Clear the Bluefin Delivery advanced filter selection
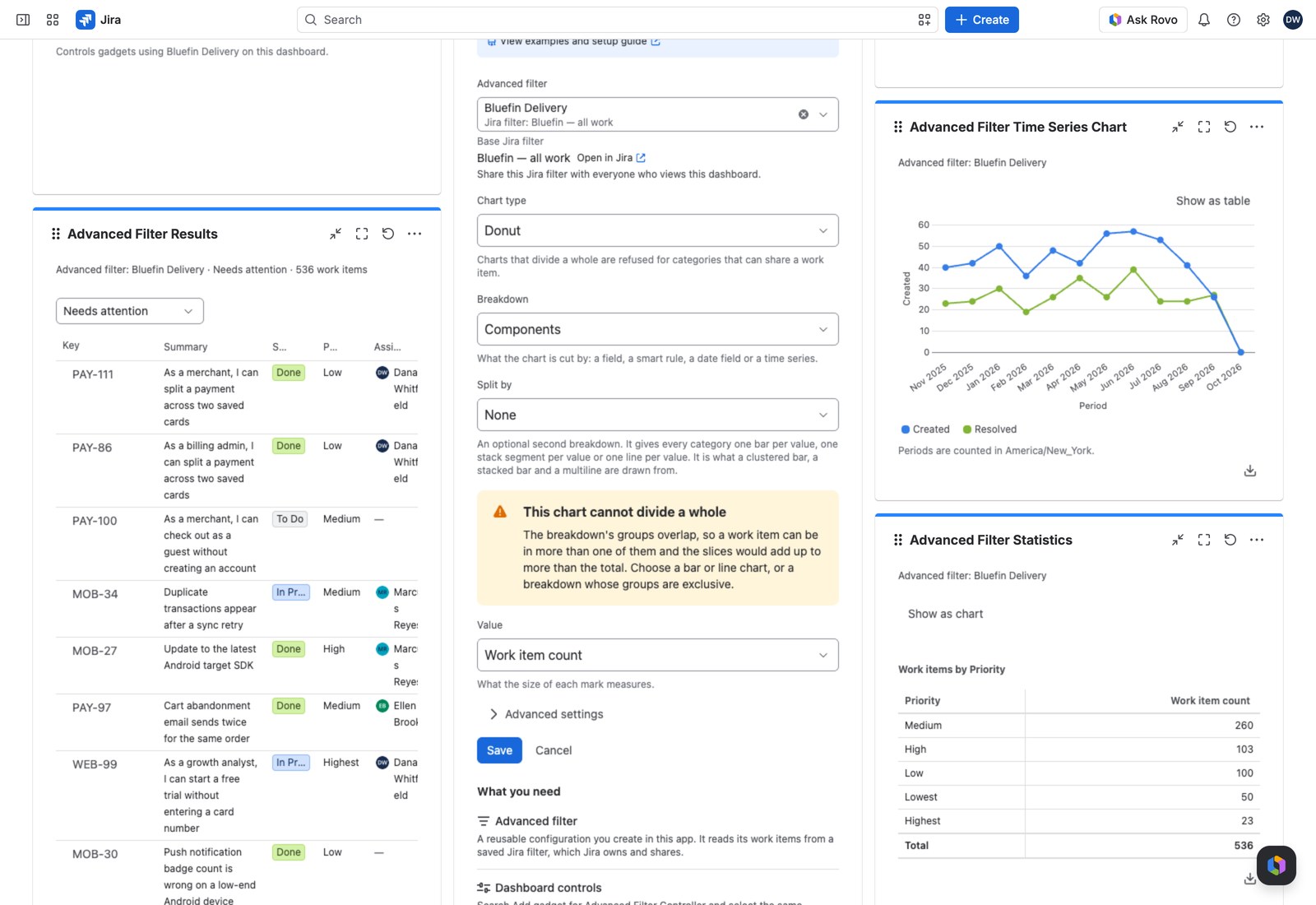 [x=804, y=114]
